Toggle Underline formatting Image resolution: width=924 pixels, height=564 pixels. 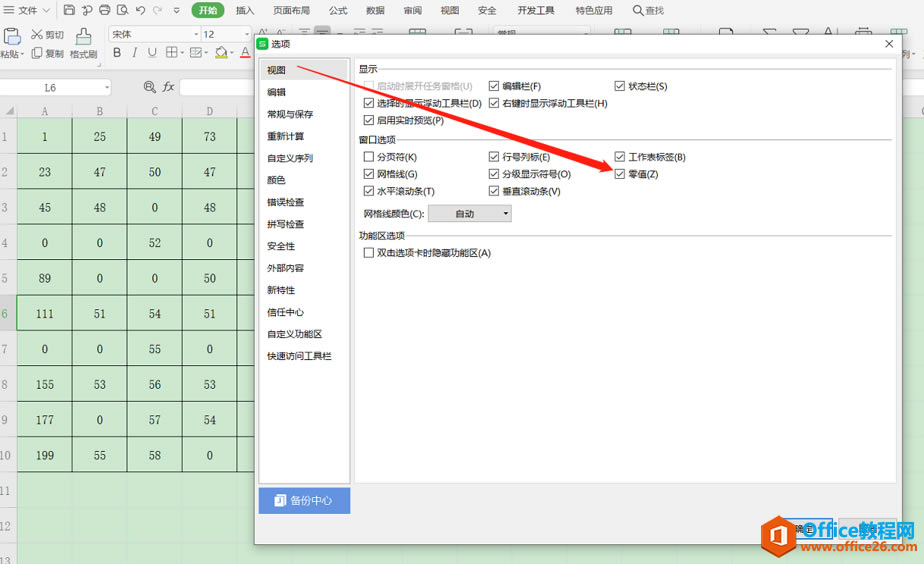coord(152,52)
